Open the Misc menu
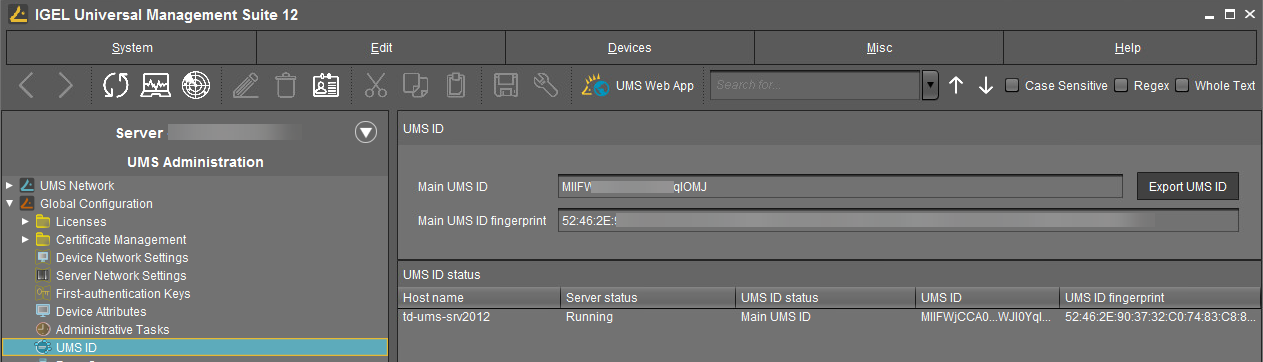Image resolution: width=1263 pixels, height=362 pixels. coord(879,48)
